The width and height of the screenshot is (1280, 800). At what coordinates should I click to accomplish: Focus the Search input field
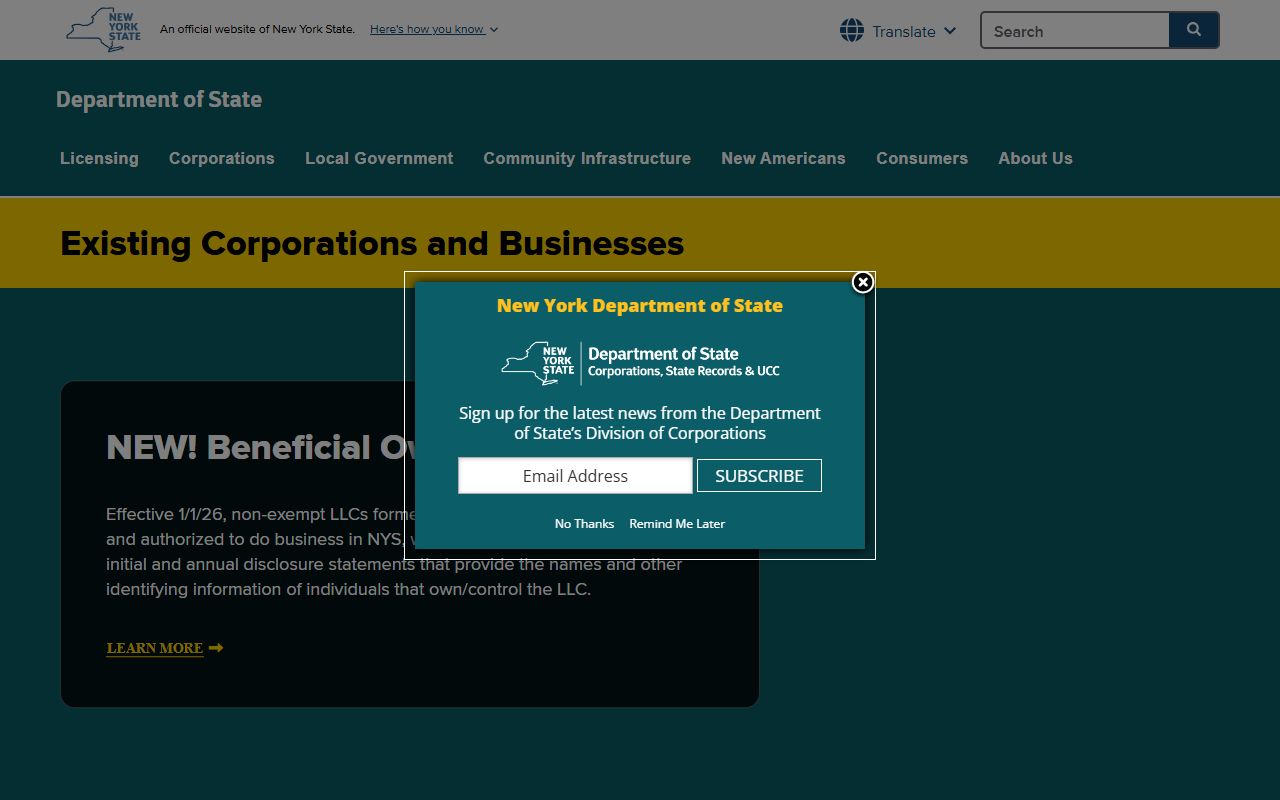pos(1075,31)
